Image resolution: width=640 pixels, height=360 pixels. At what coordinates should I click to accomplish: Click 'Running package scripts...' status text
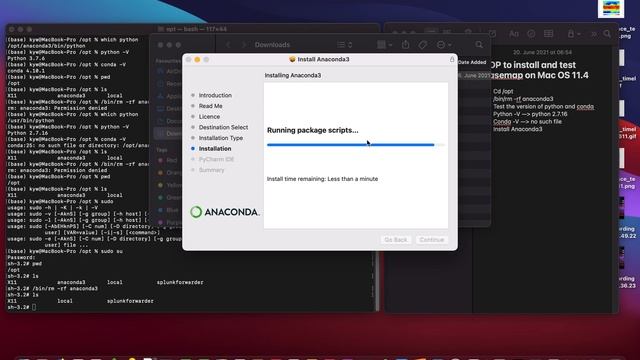[312, 130]
